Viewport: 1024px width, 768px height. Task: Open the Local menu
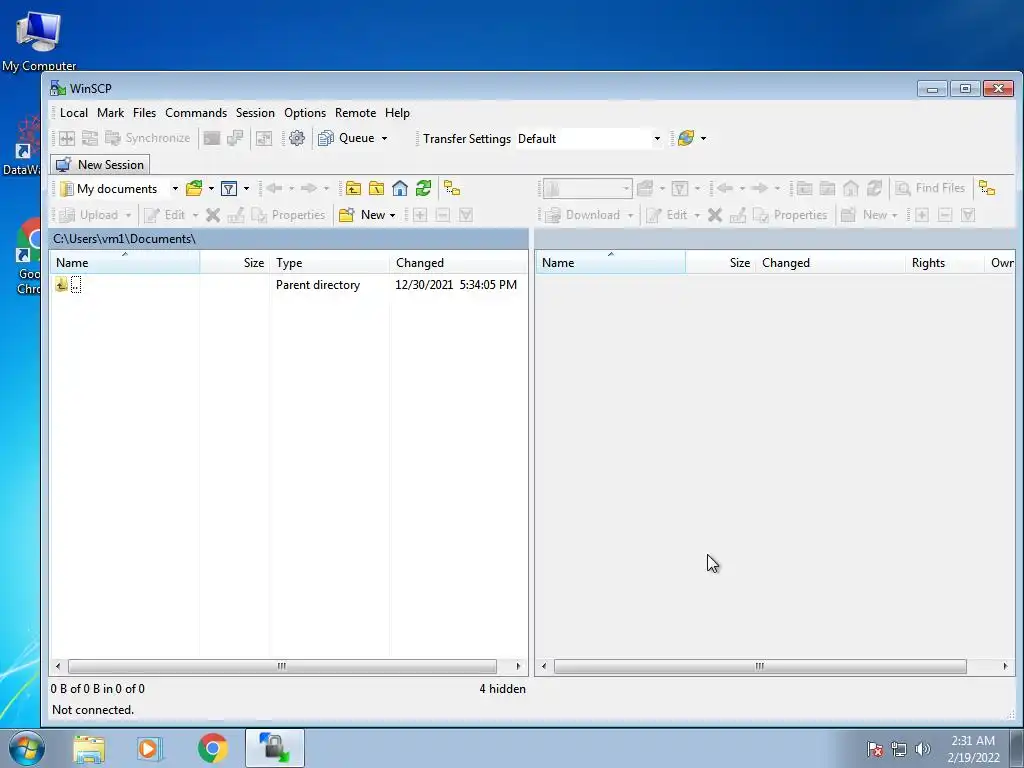coord(74,112)
